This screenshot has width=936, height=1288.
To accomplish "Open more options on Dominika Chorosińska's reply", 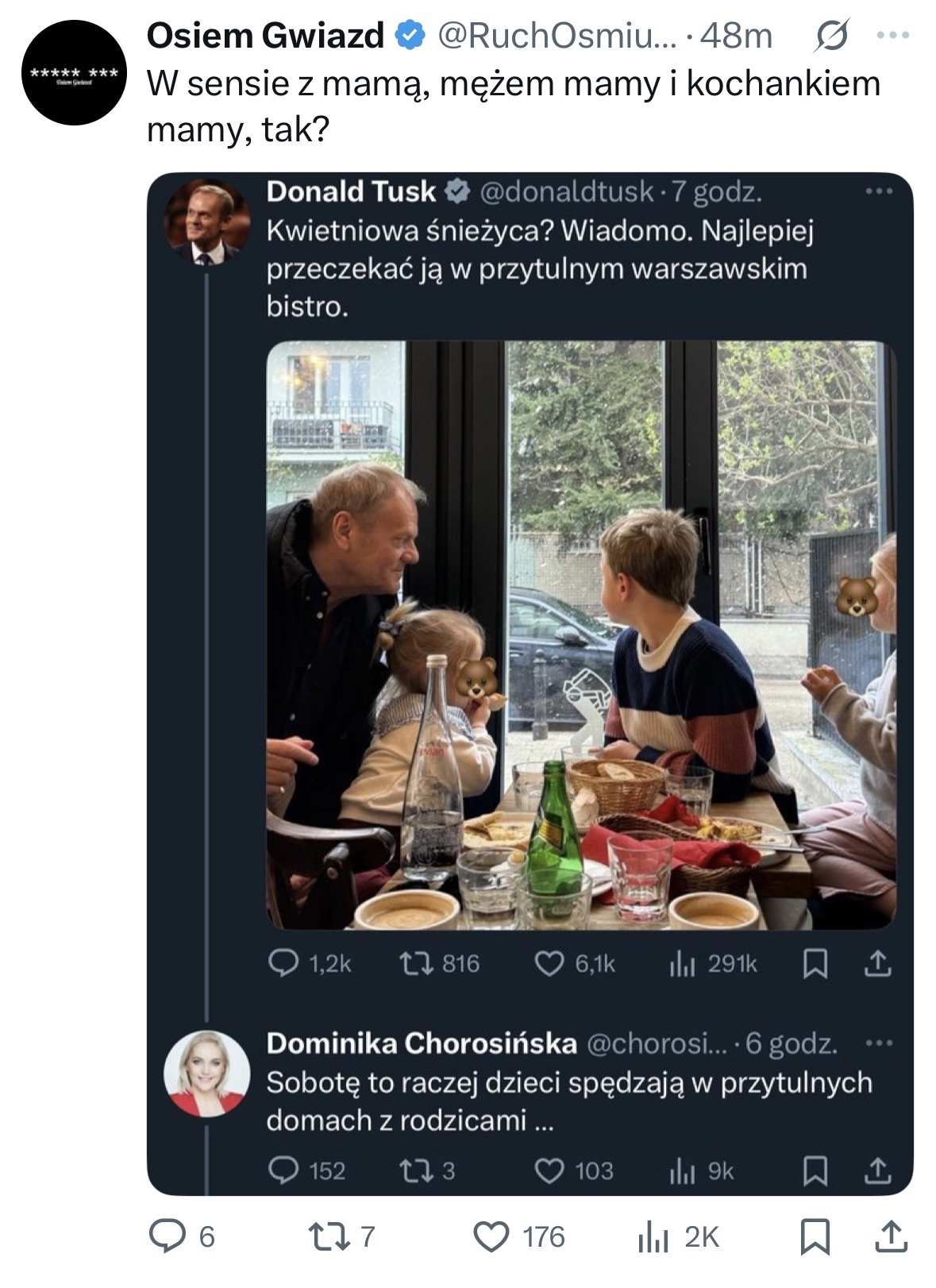I will [879, 1043].
